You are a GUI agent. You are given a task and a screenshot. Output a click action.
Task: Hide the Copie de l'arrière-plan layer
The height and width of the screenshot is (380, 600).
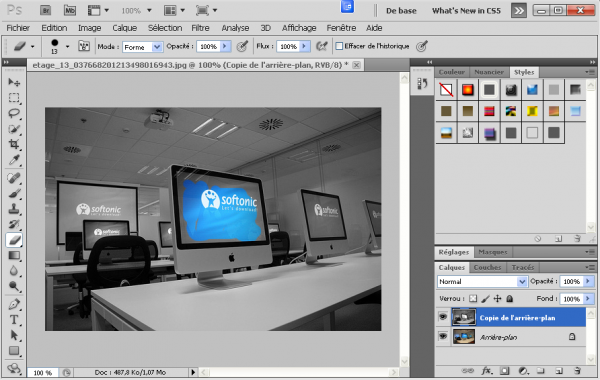[x=443, y=317]
